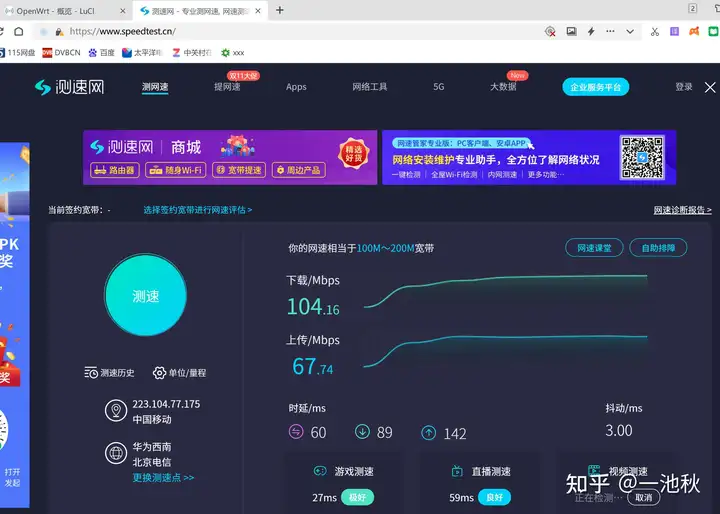Image resolution: width=720 pixels, height=514 pixels.
Task: Click the 网速课堂 button
Action: pyautogui.click(x=594, y=248)
